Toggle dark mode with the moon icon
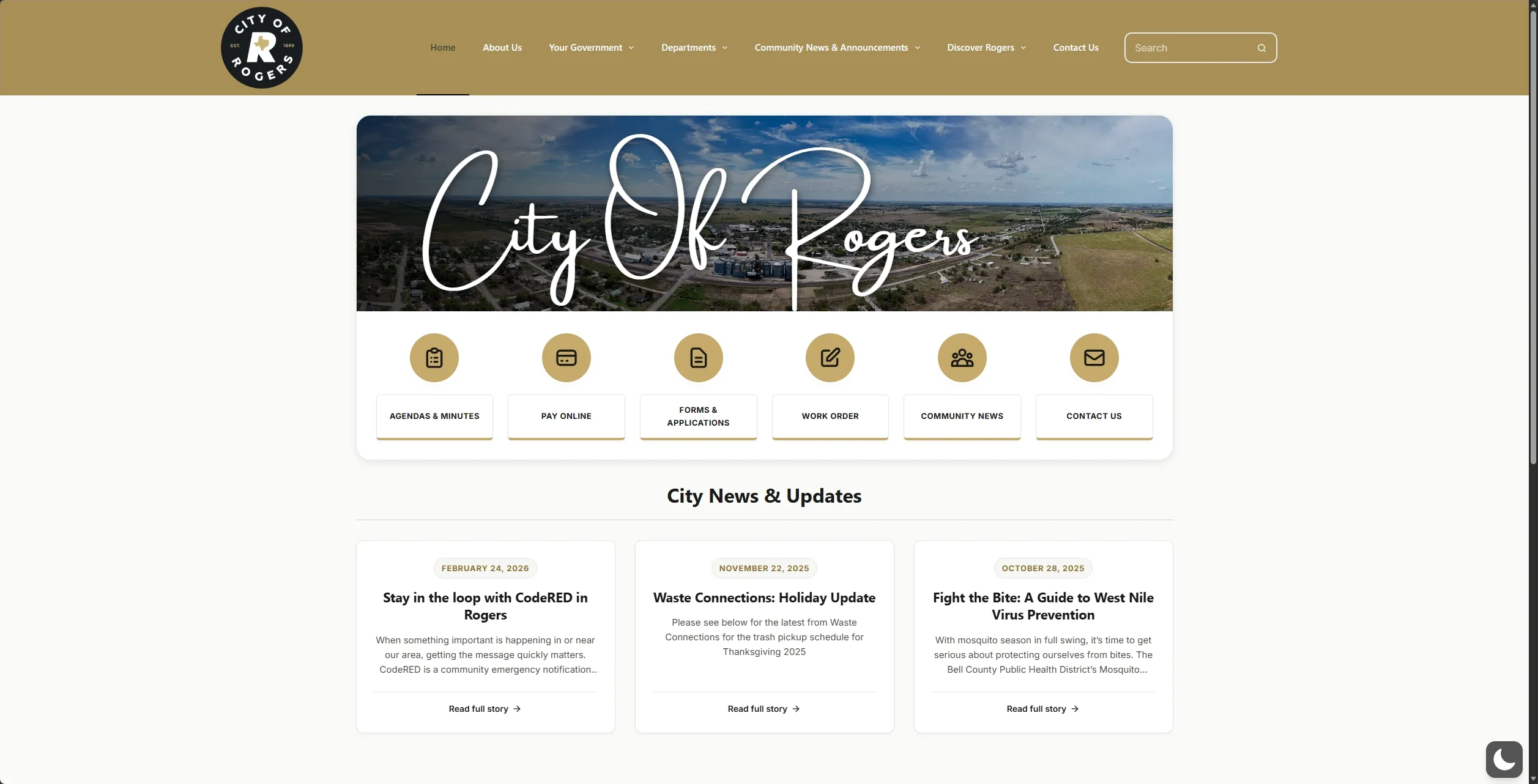1538x784 pixels. (1504, 758)
